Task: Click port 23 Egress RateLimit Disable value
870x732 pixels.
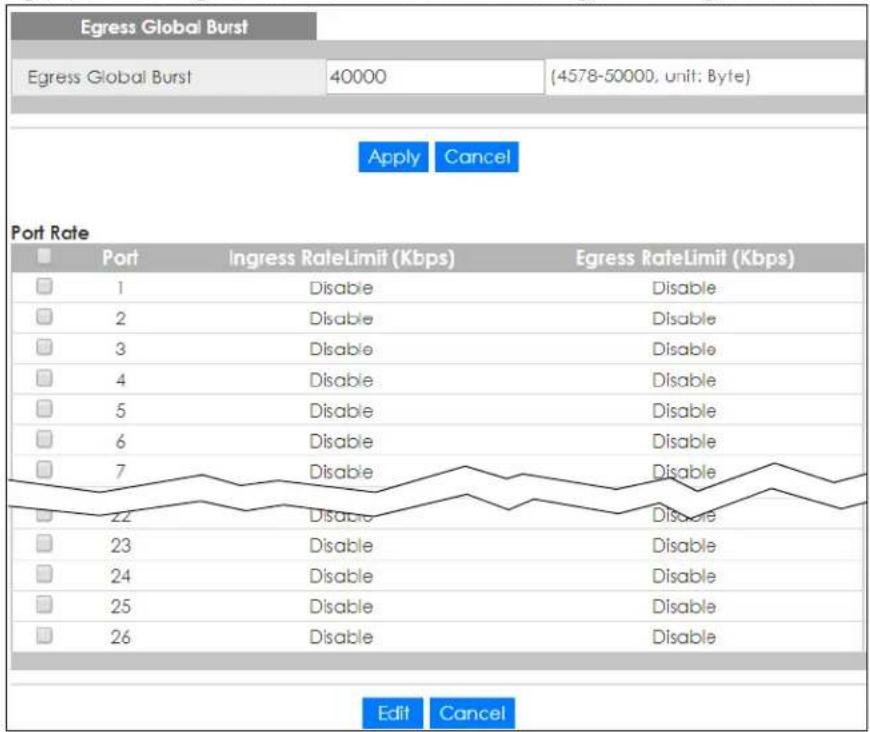Action: tap(684, 546)
